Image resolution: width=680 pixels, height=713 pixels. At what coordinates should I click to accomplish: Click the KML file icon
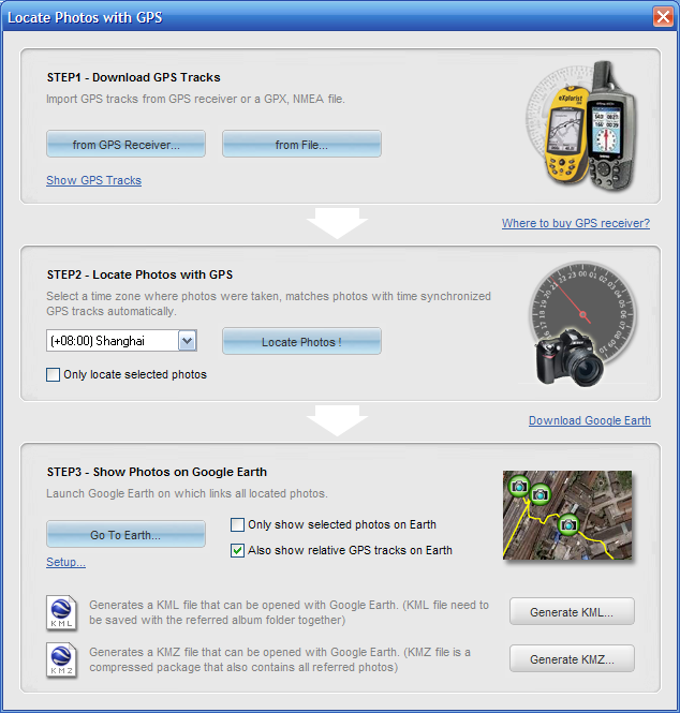61,613
